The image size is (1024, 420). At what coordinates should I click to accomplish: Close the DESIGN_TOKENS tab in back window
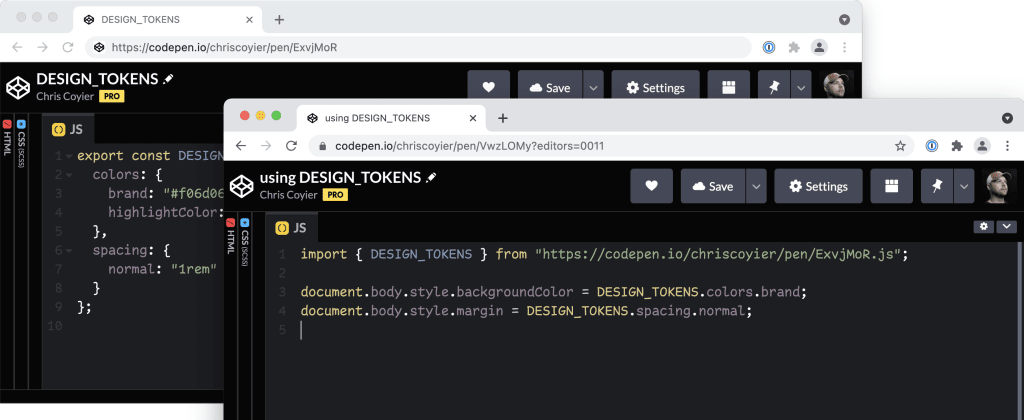(x=249, y=20)
